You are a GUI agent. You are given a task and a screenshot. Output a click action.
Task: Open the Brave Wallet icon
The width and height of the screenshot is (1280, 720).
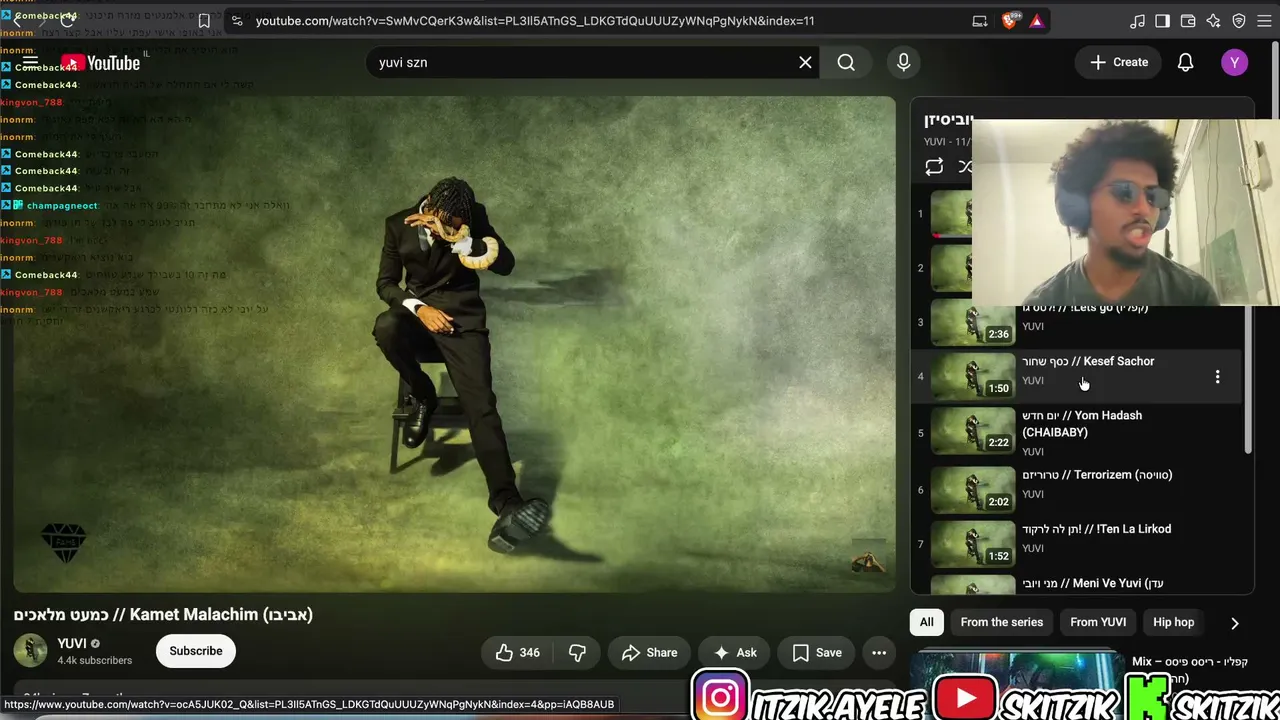point(1188,21)
